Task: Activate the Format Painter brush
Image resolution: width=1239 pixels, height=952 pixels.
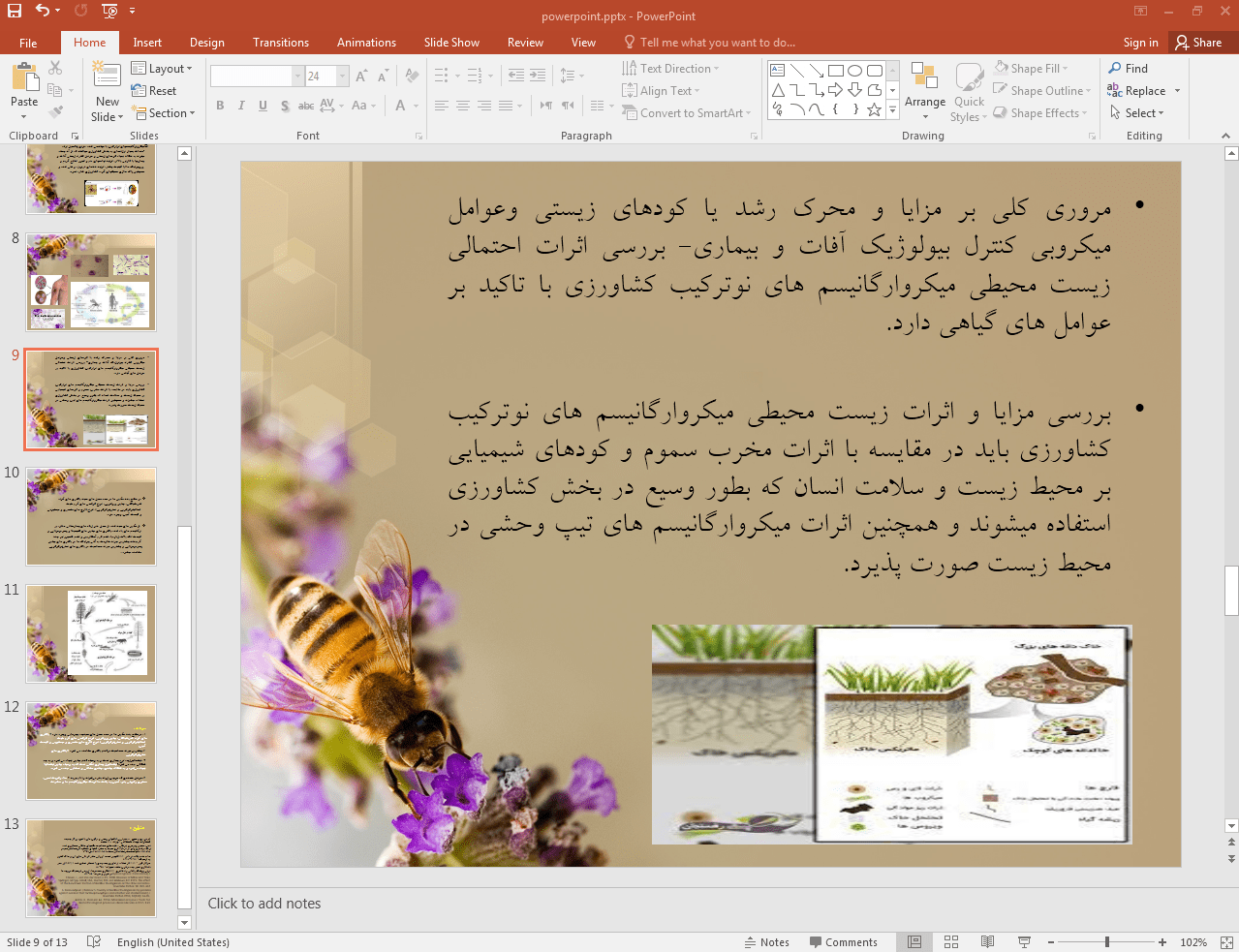Action: [x=55, y=112]
